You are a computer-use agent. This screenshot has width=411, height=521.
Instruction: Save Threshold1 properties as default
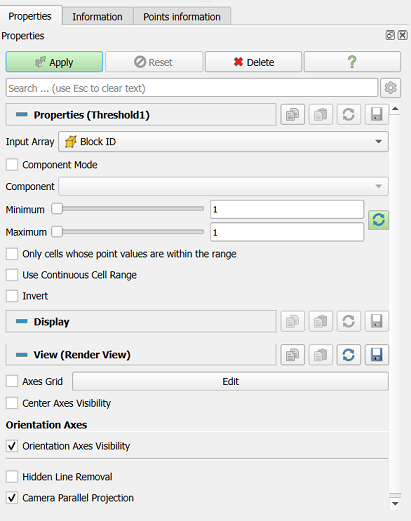377,115
